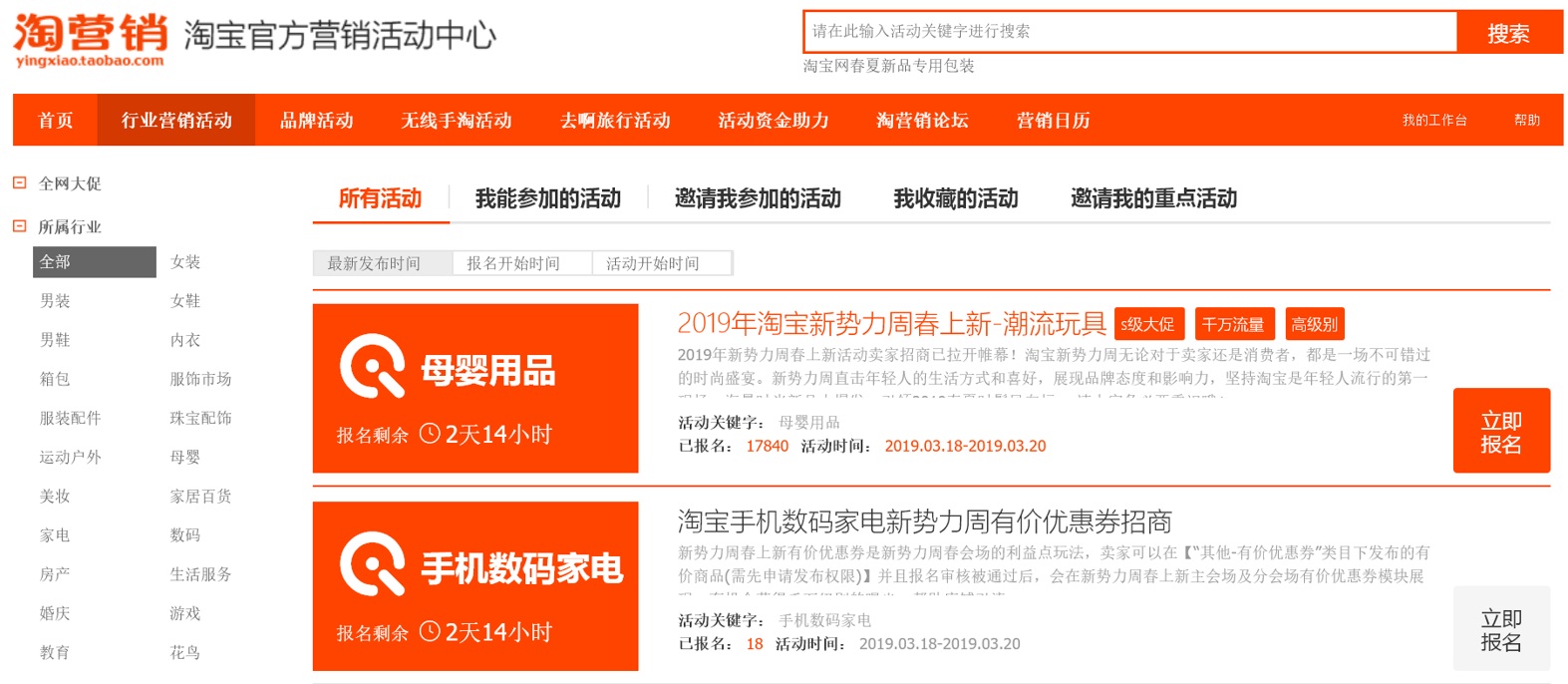This screenshot has width=1568, height=684.
Task: Open the 手机数码家电 activity banner
Action: click(x=475, y=586)
